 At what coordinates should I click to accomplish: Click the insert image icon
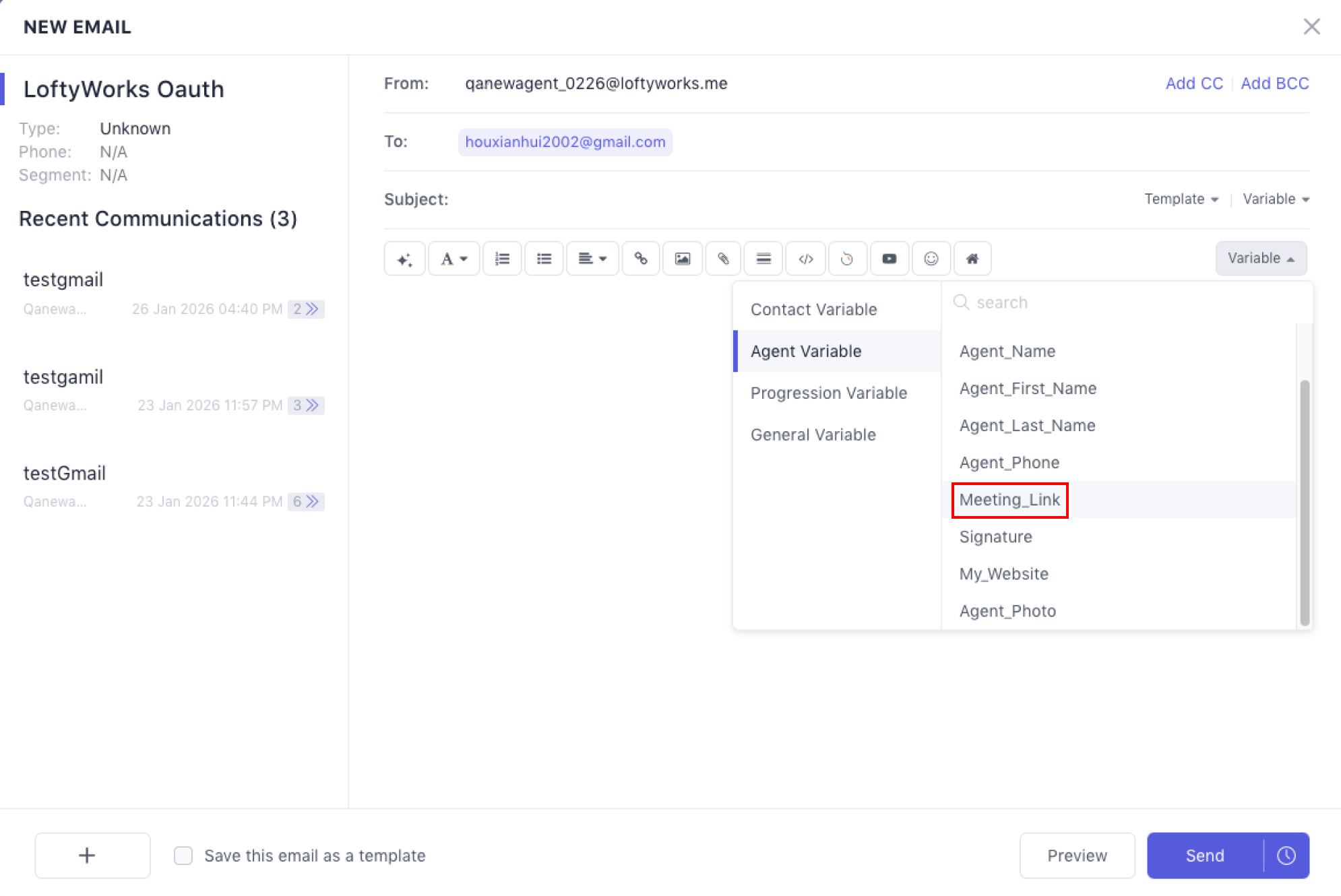coord(683,259)
